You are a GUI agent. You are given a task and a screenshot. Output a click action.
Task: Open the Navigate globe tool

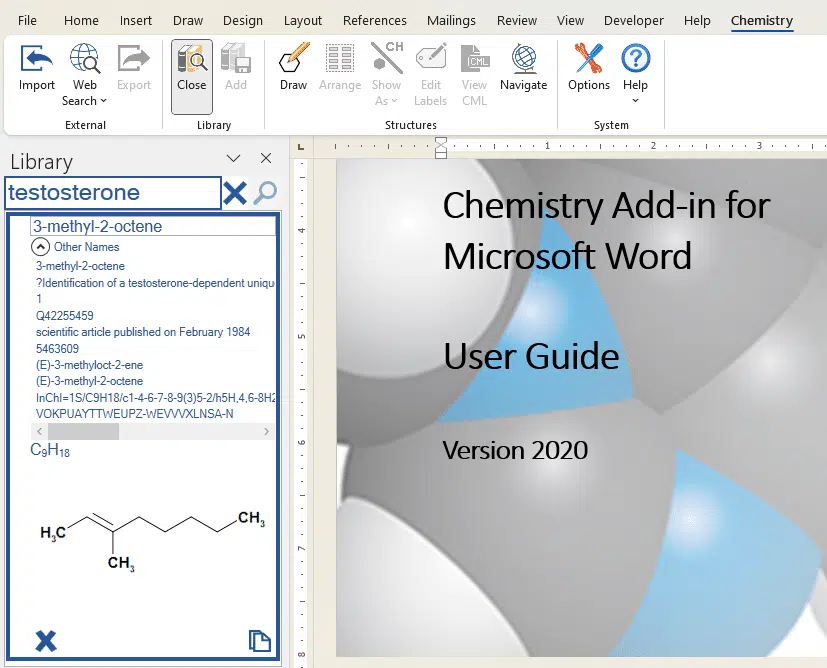point(524,58)
